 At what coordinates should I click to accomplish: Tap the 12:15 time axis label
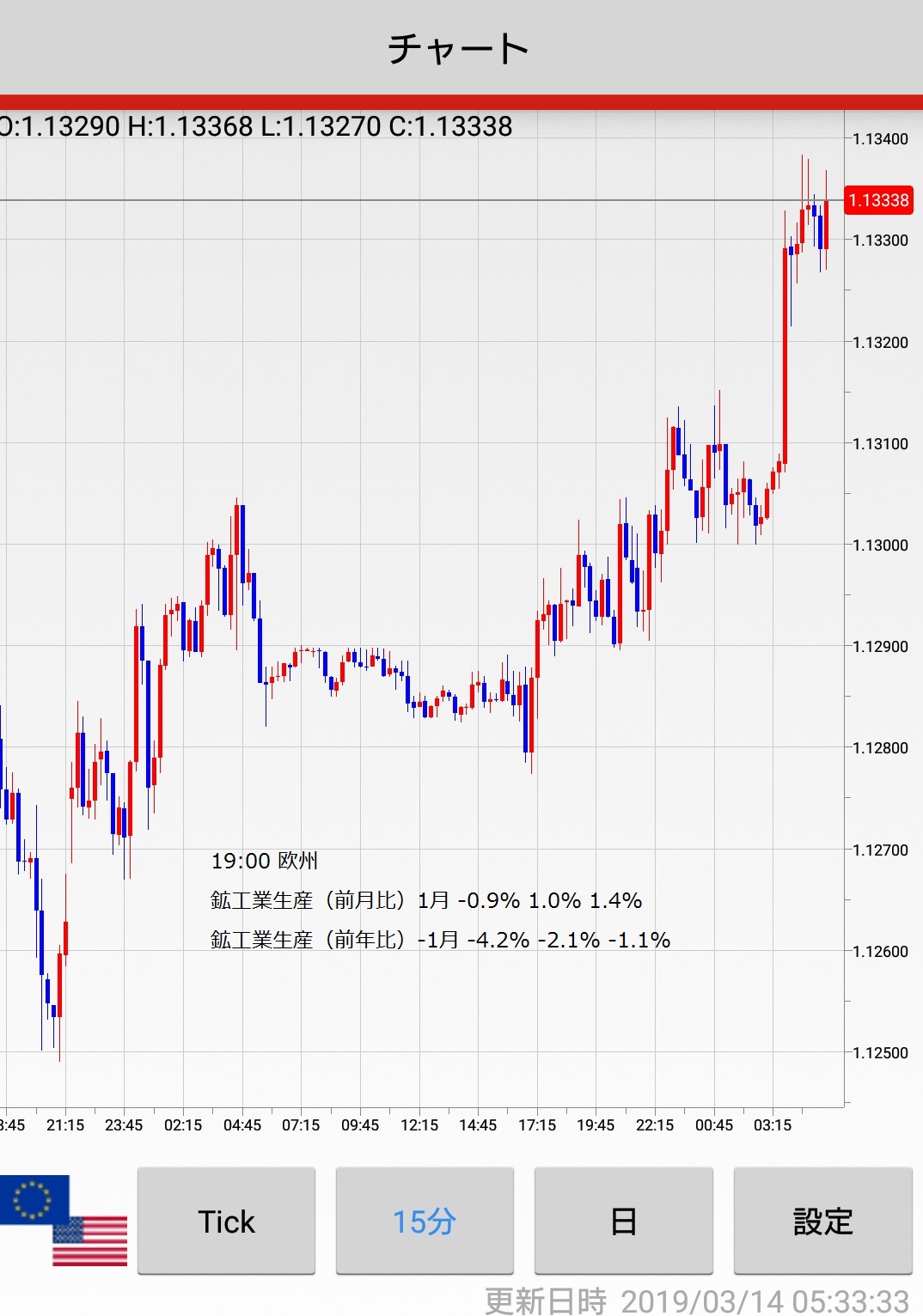[419, 1125]
